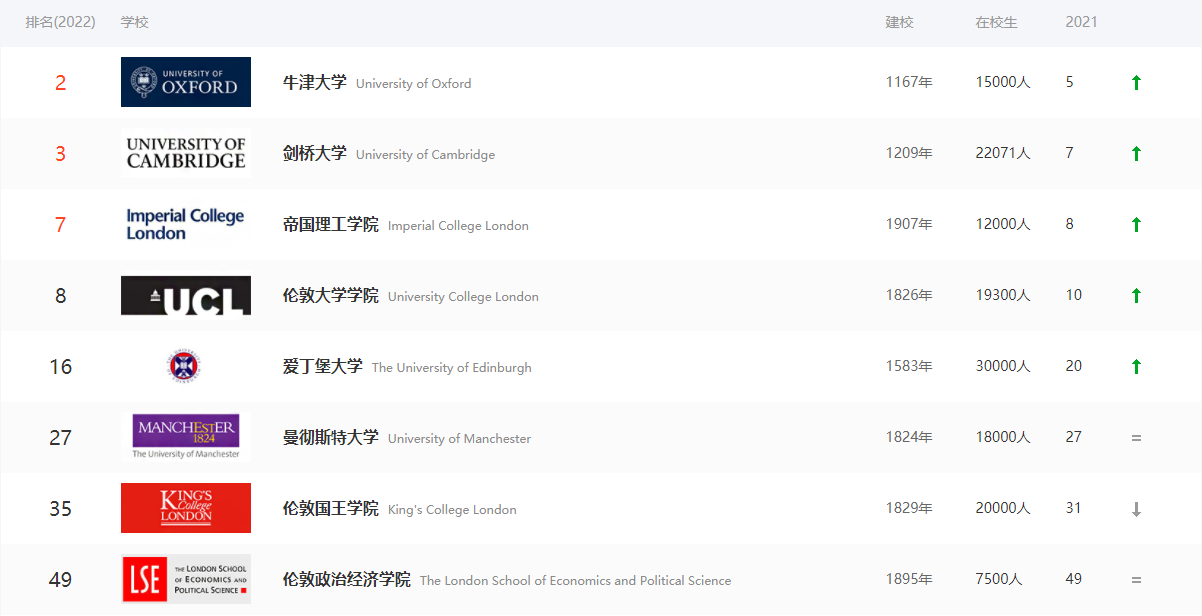Select the 学校 column header

136,21
